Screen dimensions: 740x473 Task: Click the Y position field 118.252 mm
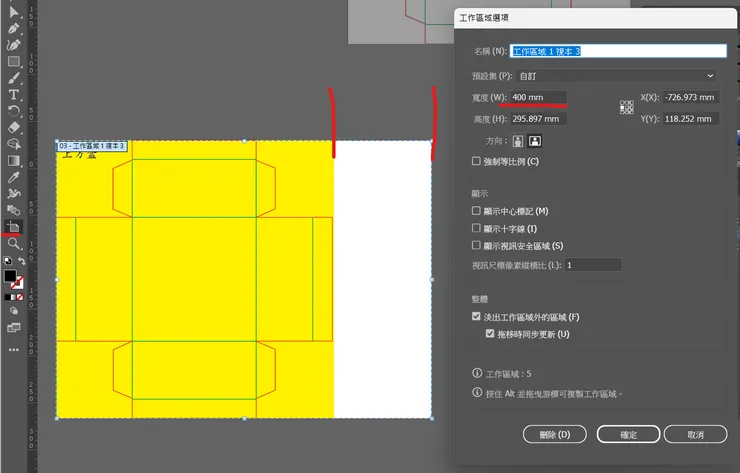tap(691, 119)
